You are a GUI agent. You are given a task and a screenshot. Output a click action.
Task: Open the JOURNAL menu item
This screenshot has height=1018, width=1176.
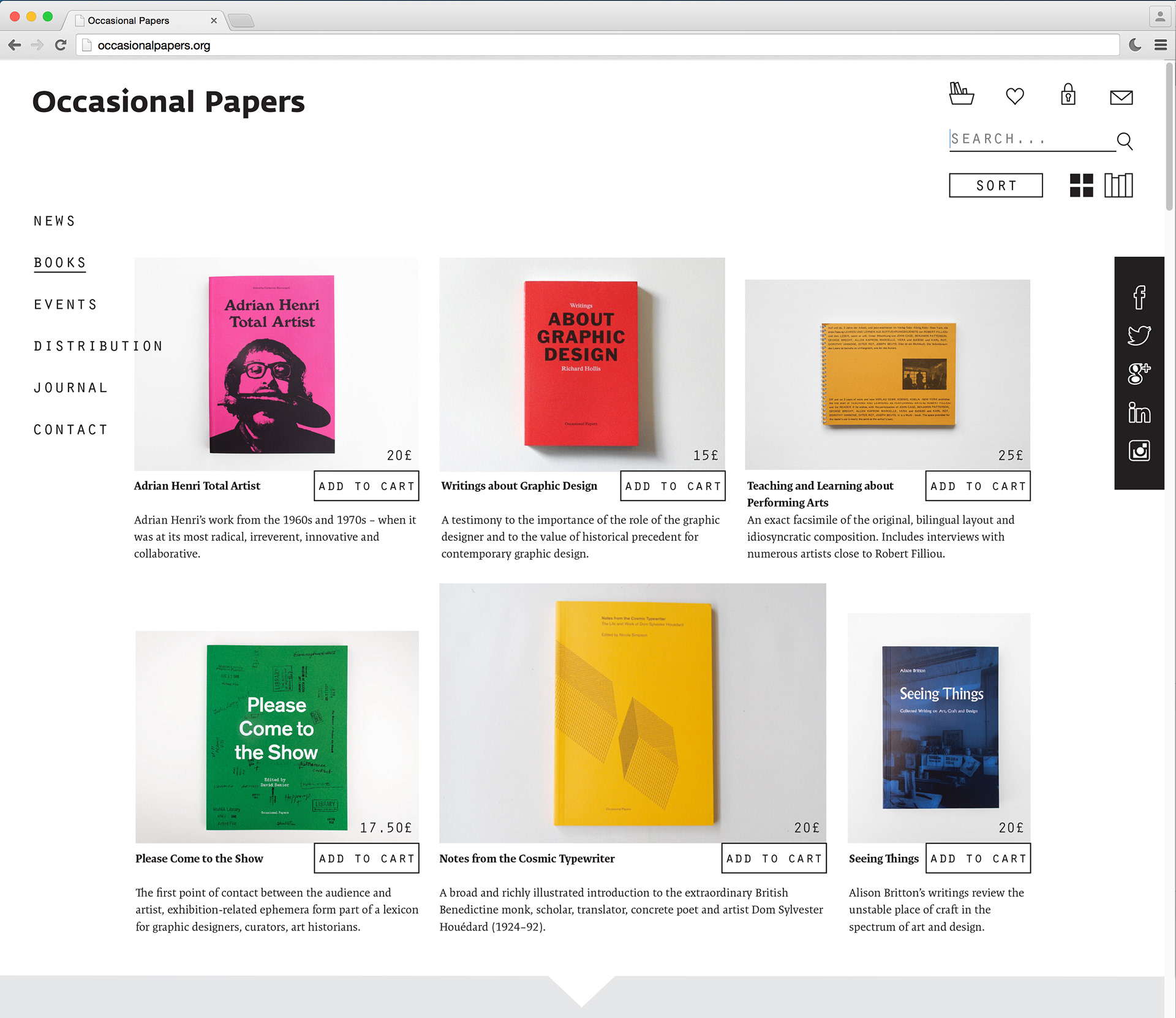(70, 388)
